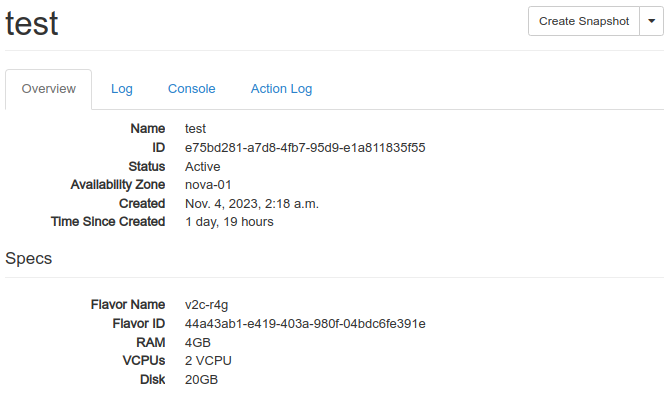The width and height of the screenshot is (670, 395).
Task: Open the Console tab
Action: 191,89
